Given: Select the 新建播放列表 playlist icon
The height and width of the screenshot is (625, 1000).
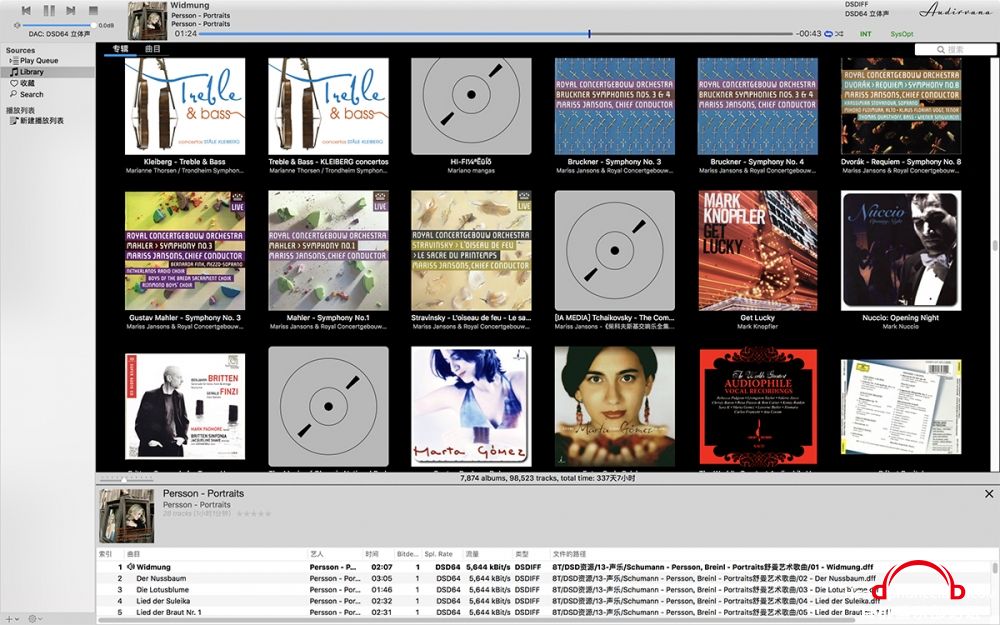Looking at the screenshot, I should tap(14, 121).
